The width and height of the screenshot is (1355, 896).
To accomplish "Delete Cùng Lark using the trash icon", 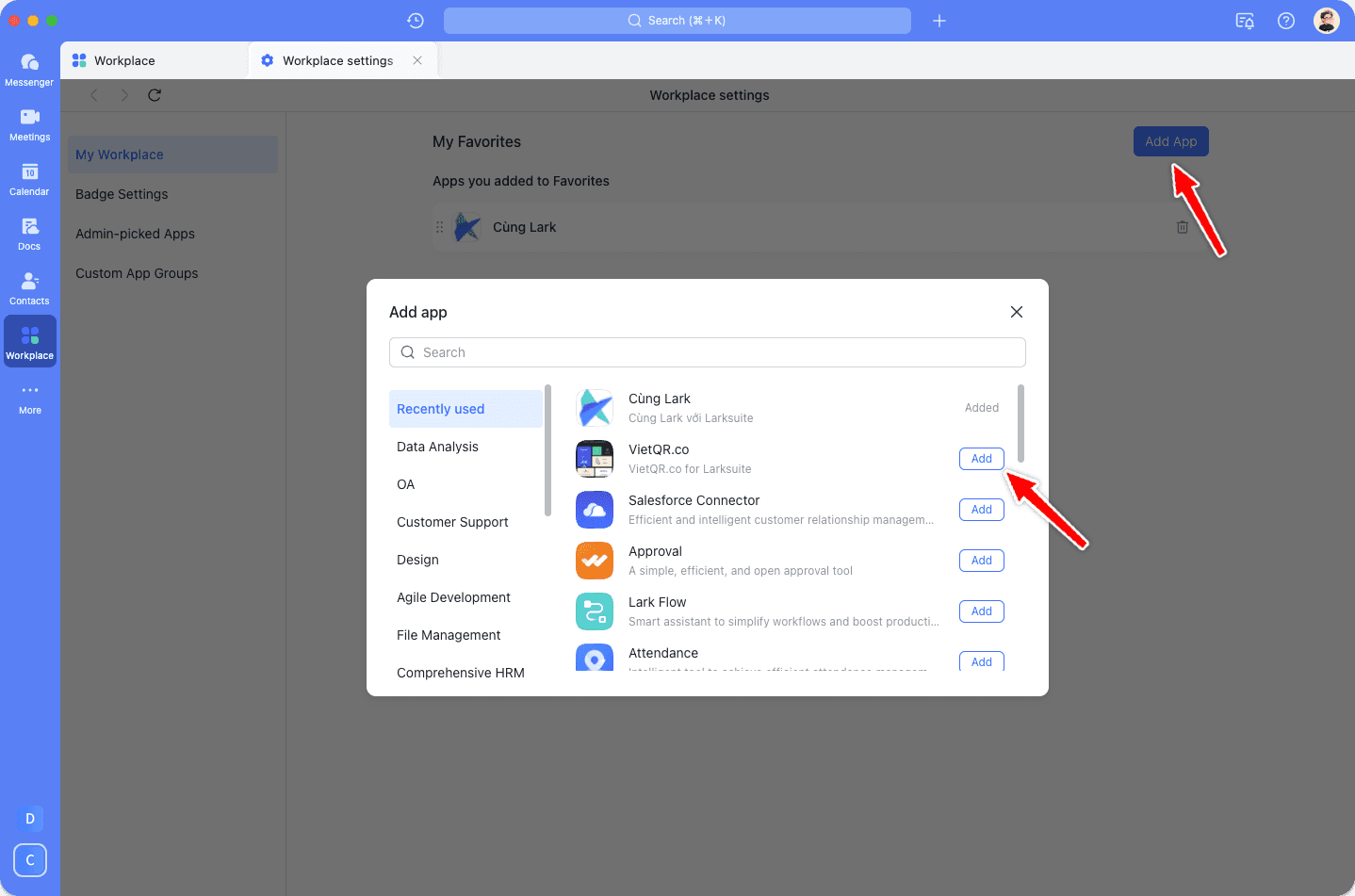I will 1182,226.
